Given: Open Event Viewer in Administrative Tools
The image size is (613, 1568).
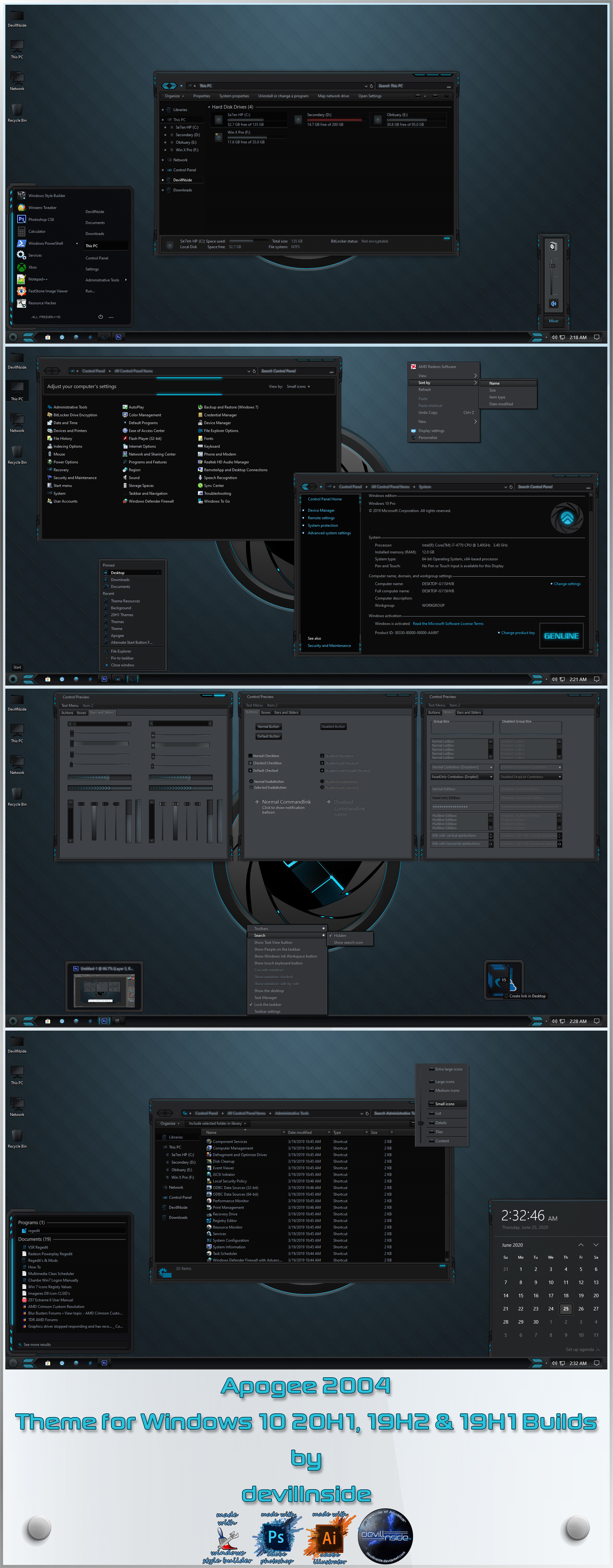Looking at the screenshot, I should (x=220, y=1168).
